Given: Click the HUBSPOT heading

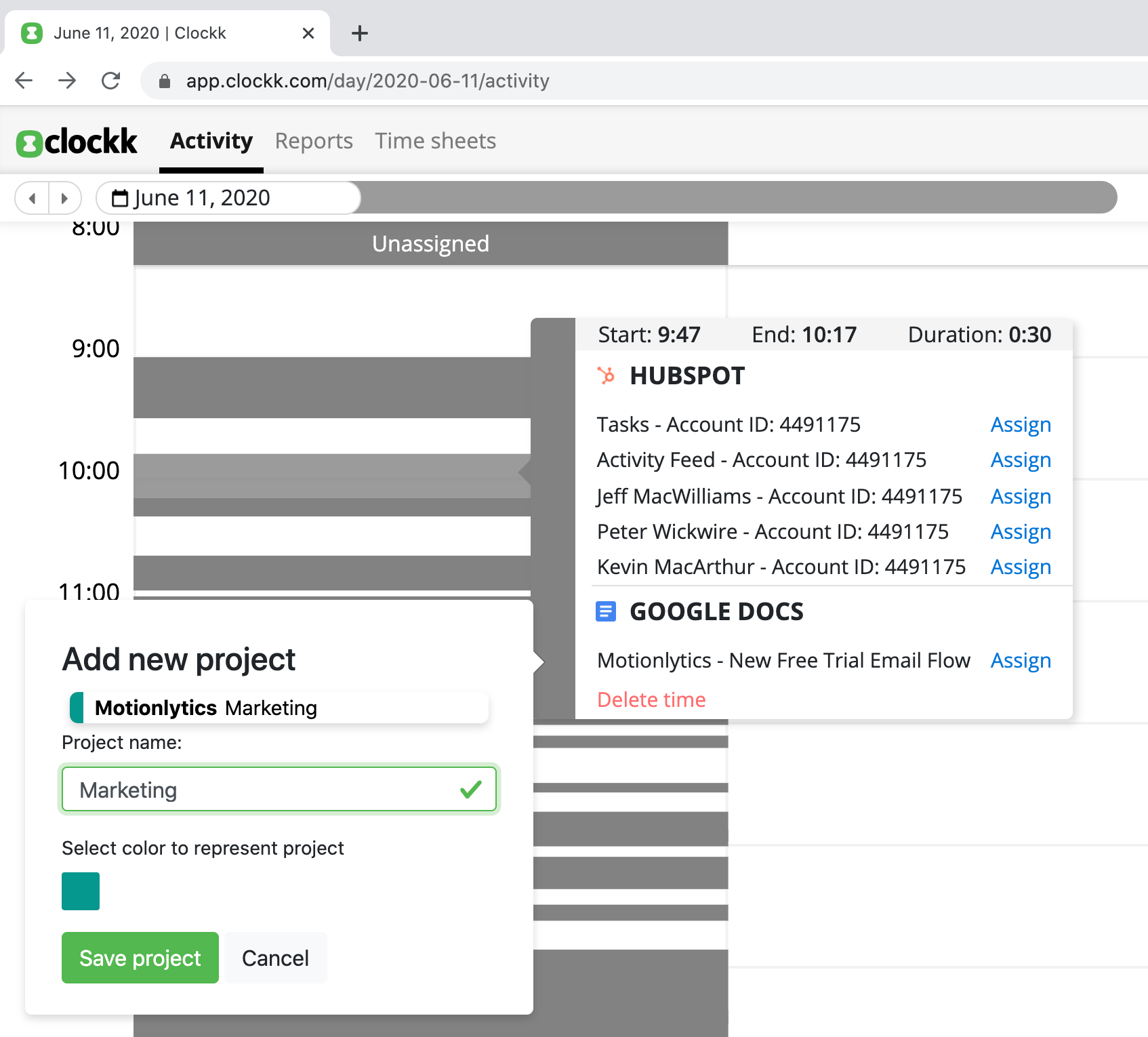Looking at the screenshot, I should pos(687,375).
